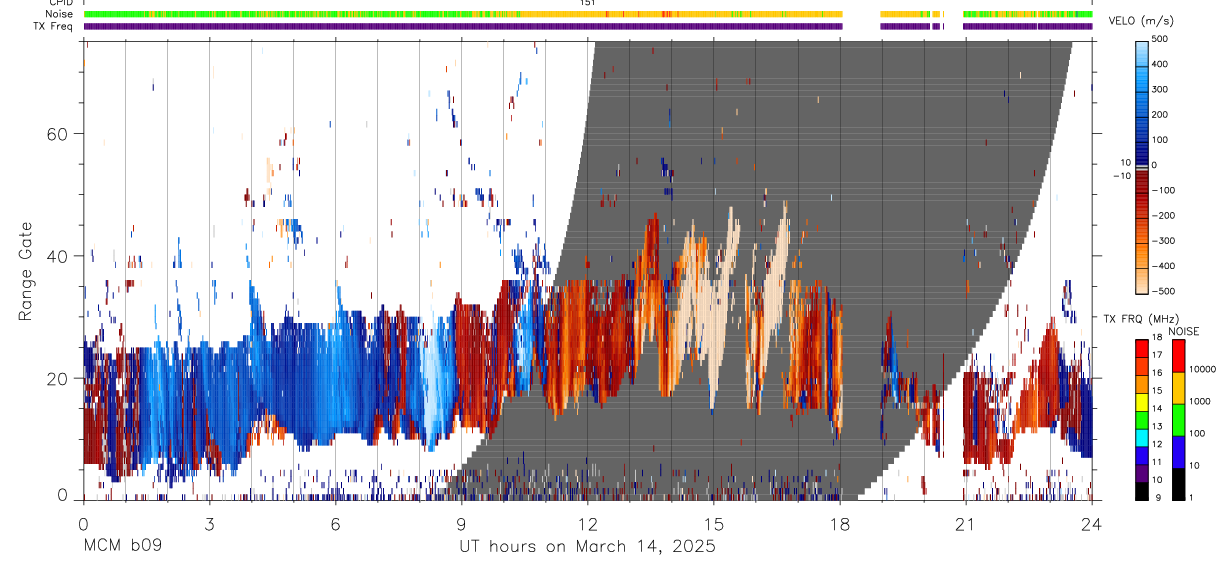Click the x-axis tick label '21'
1228x567 pixels.
coord(965,524)
